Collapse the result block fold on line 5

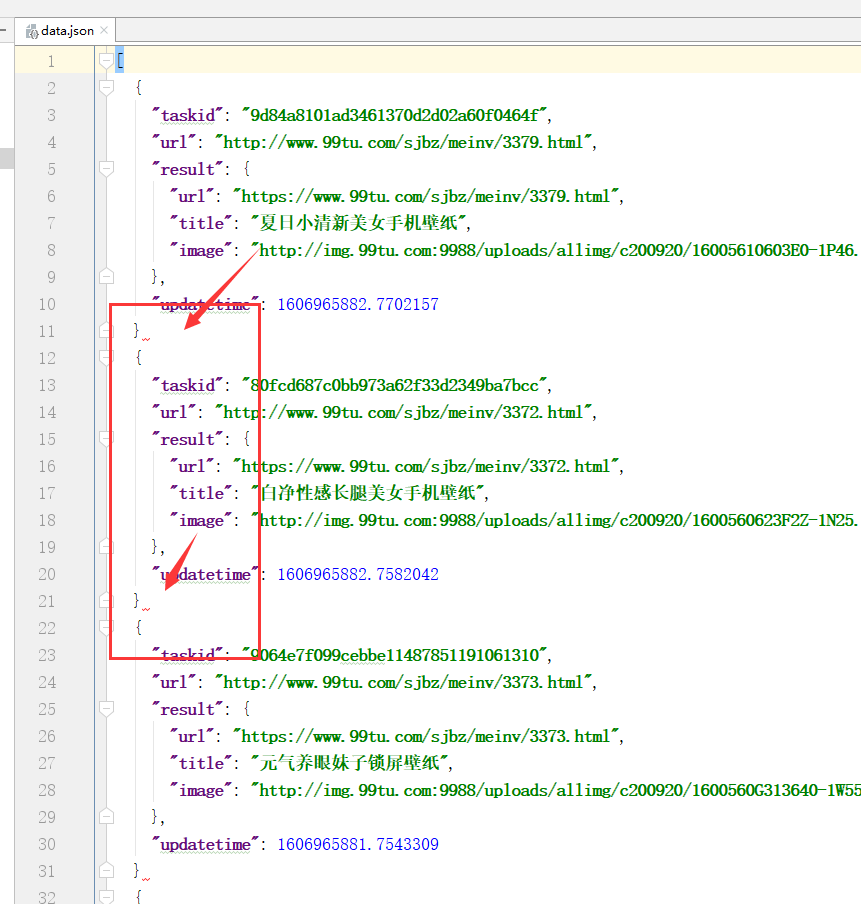(106, 169)
